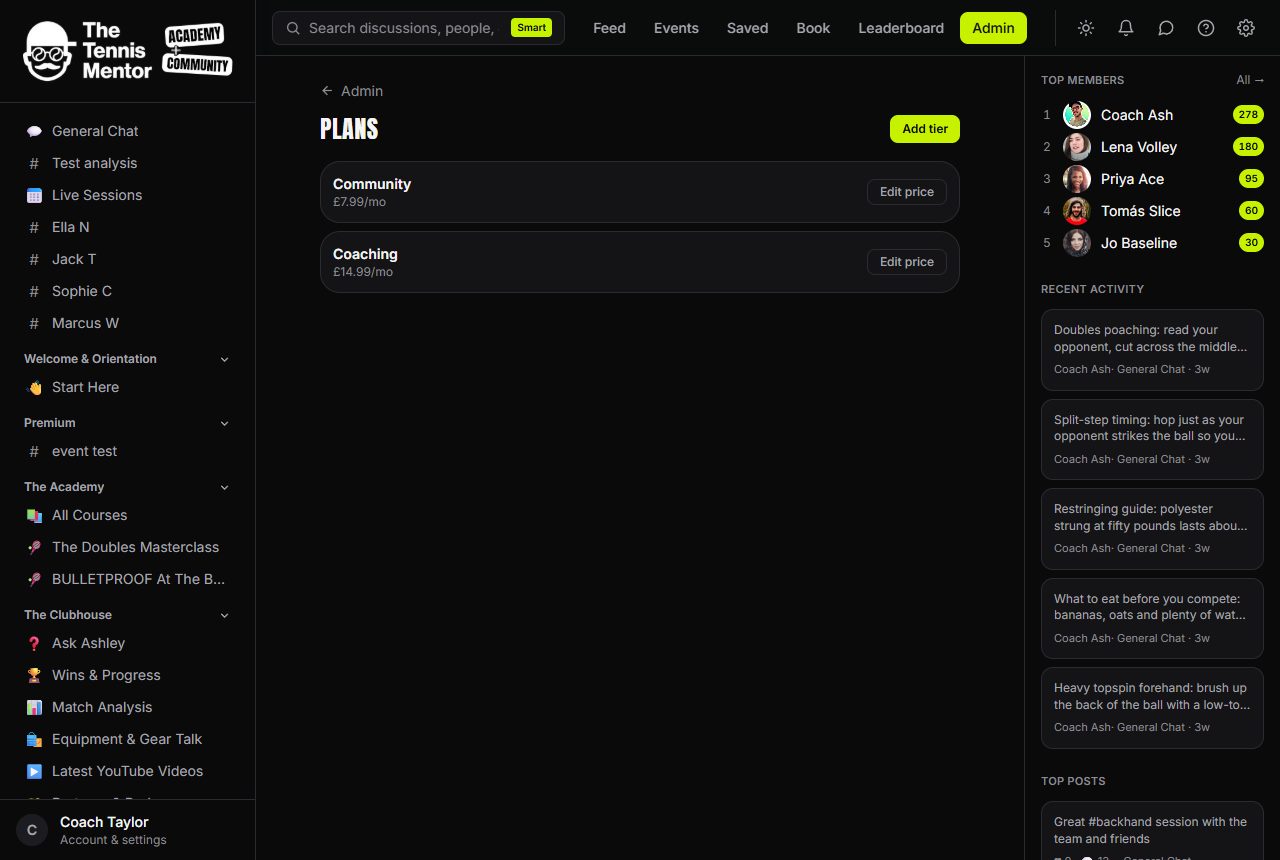Click the Start Here waving hand icon

click(x=34, y=387)
